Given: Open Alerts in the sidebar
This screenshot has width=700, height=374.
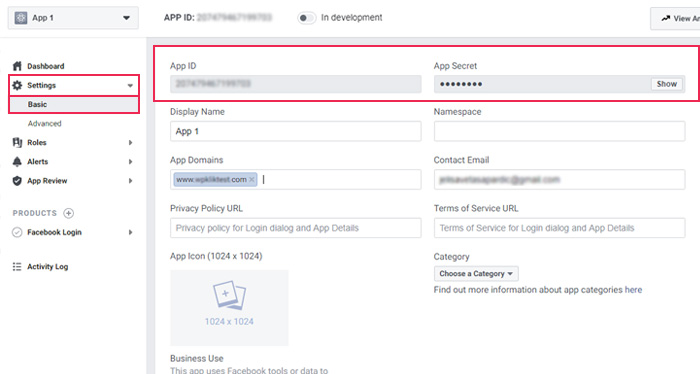Looking at the screenshot, I should point(38,162).
